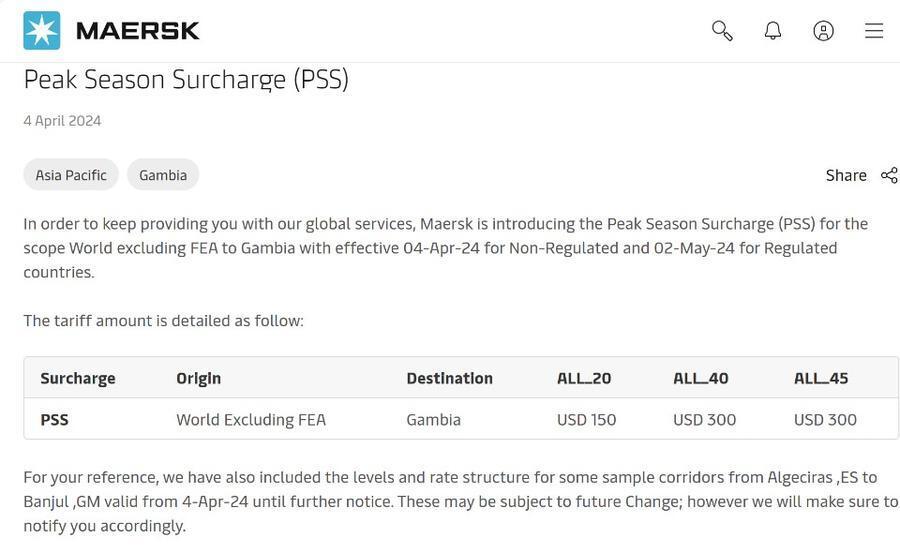900x553 pixels.
Task: Click the Destination column header
Action: 449,378
